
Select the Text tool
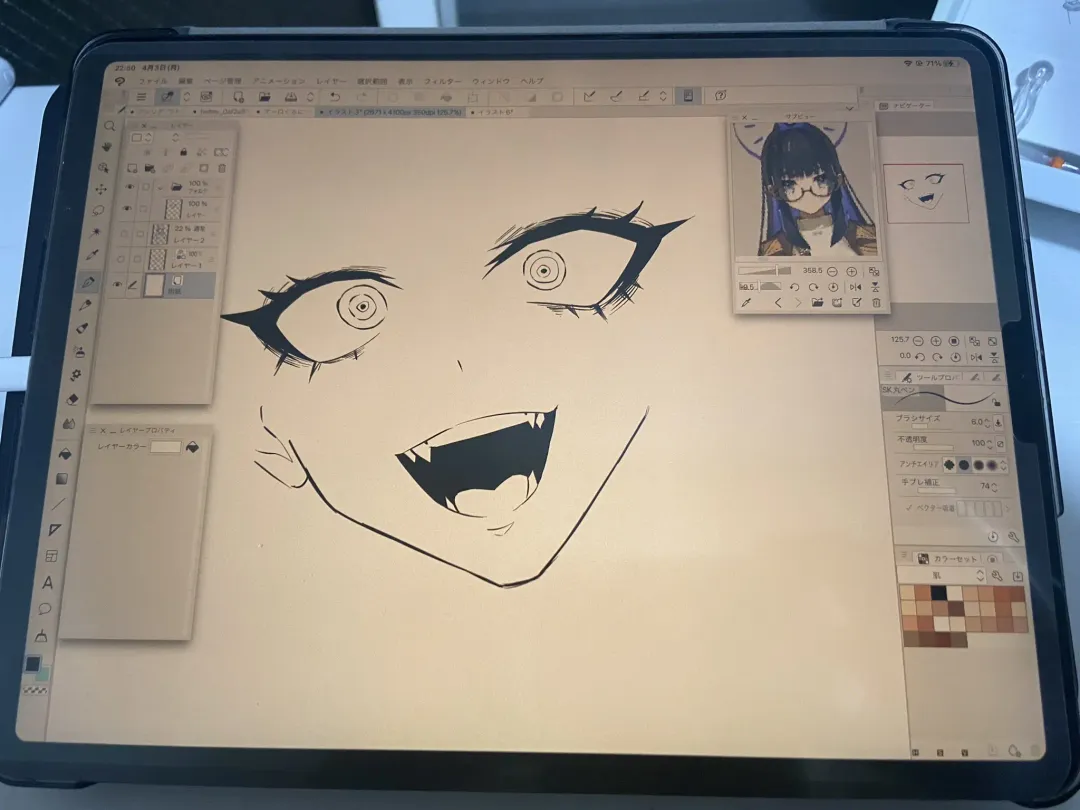[x=48, y=583]
